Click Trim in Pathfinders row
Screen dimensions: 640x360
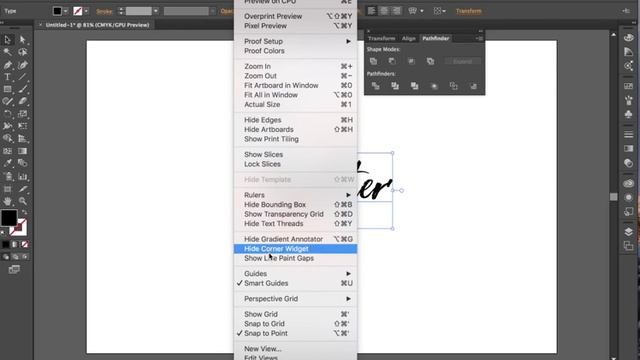tap(395, 86)
